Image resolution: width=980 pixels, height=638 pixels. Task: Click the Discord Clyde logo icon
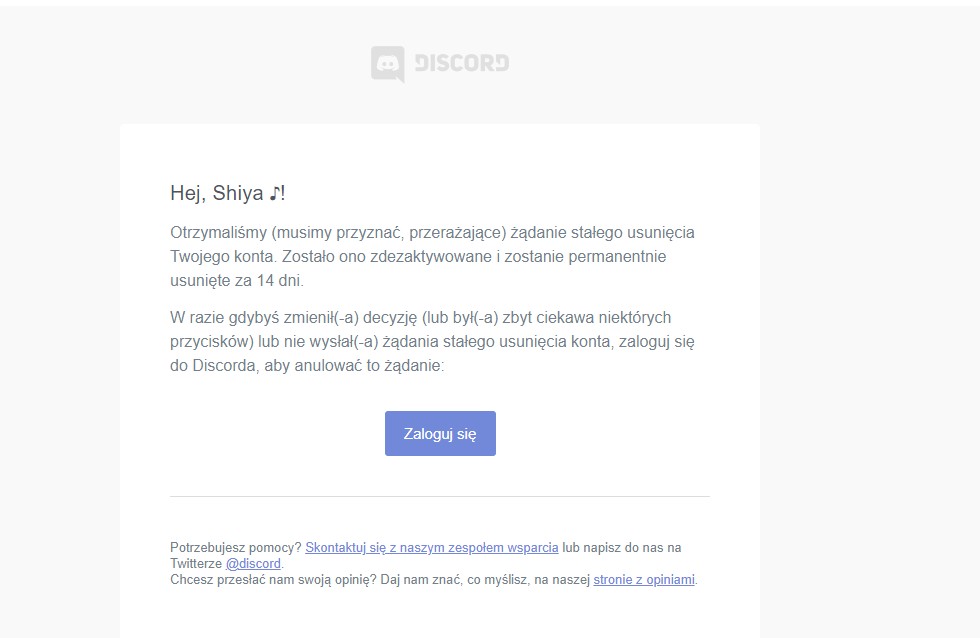pos(387,64)
